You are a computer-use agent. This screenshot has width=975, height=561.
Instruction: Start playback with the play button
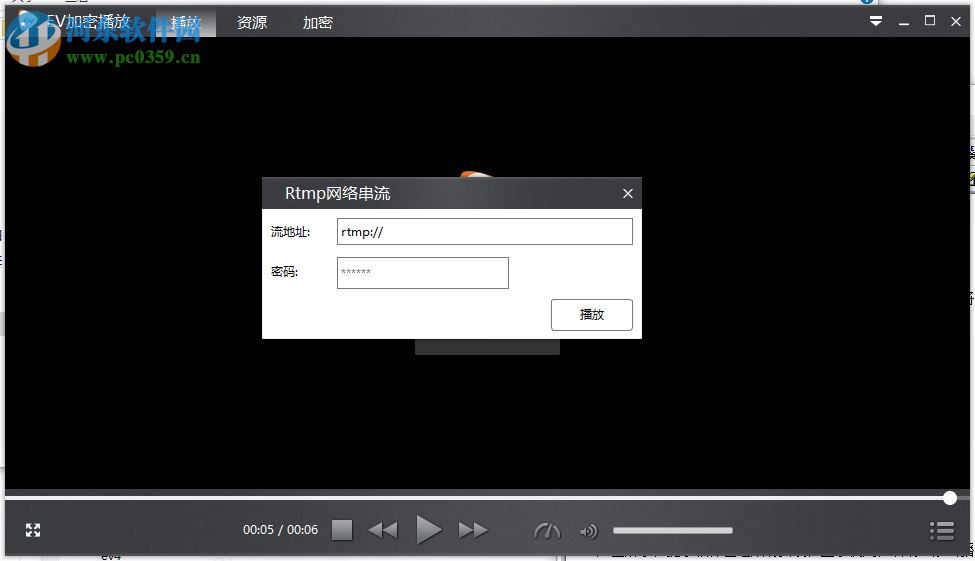[428, 530]
